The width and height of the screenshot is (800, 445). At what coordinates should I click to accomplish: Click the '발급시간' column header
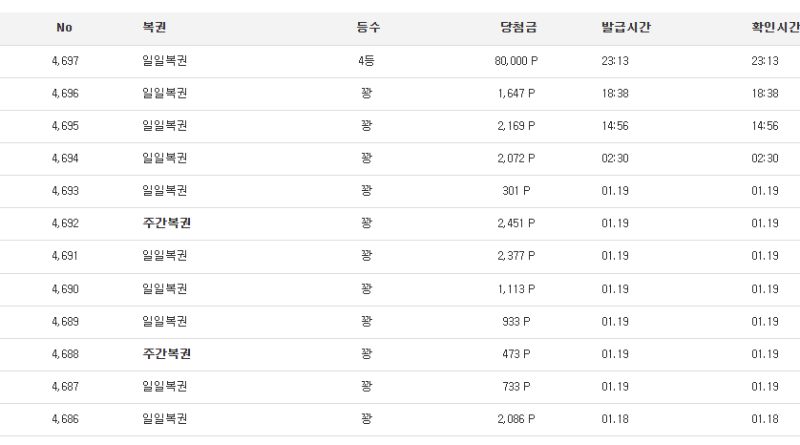[x=620, y=29]
